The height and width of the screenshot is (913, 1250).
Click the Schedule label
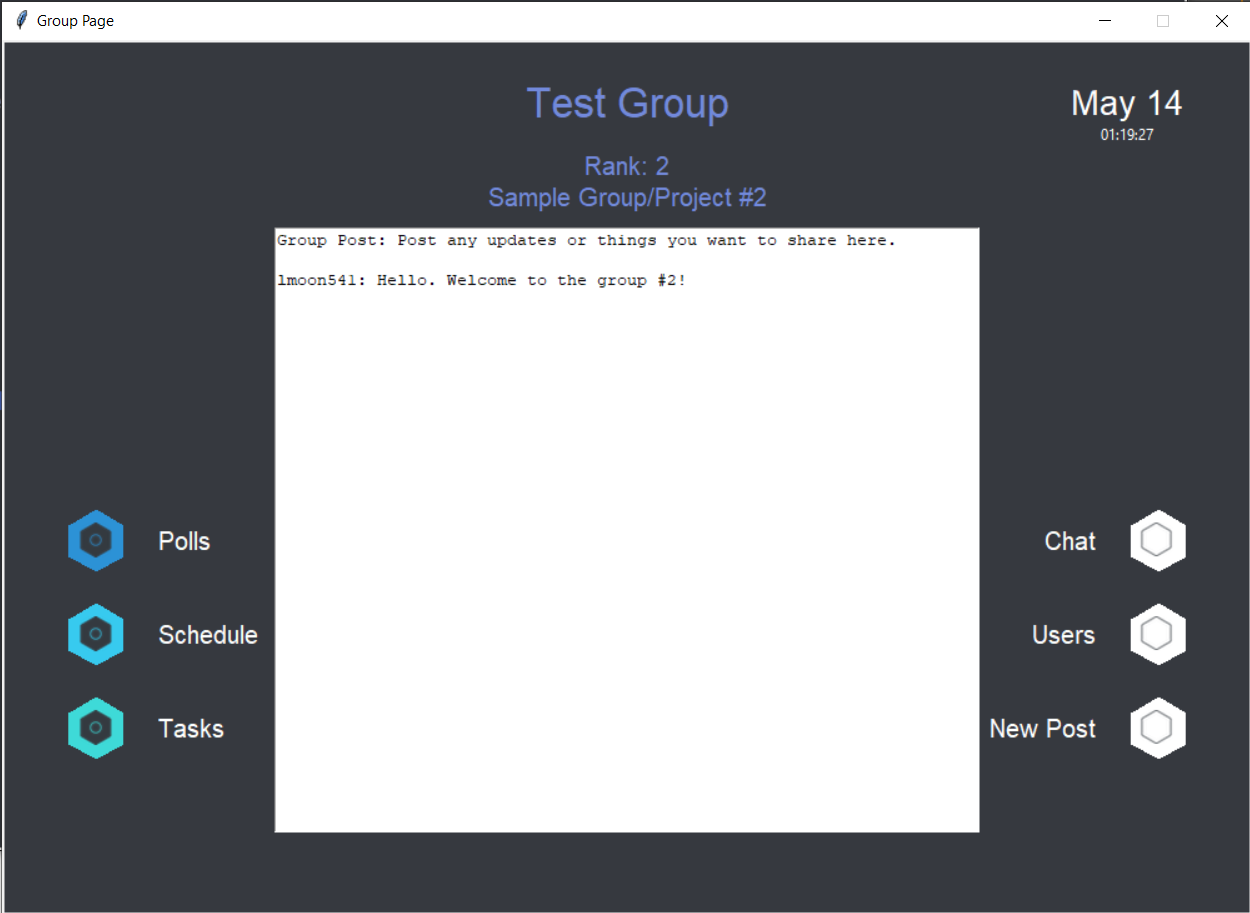tap(208, 635)
